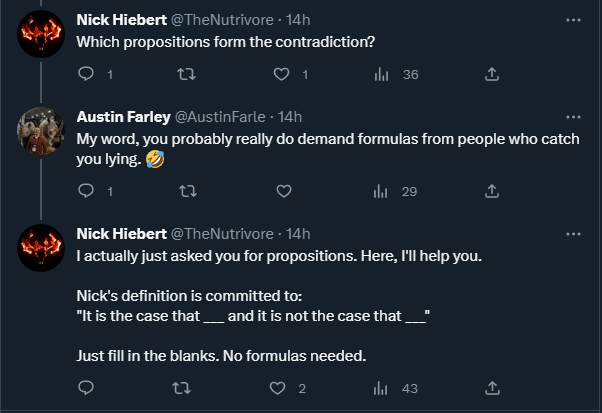Reply to Nick's last tweet
This screenshot has width=602, height=413.
pyautogui.click(x=86, y=387)
